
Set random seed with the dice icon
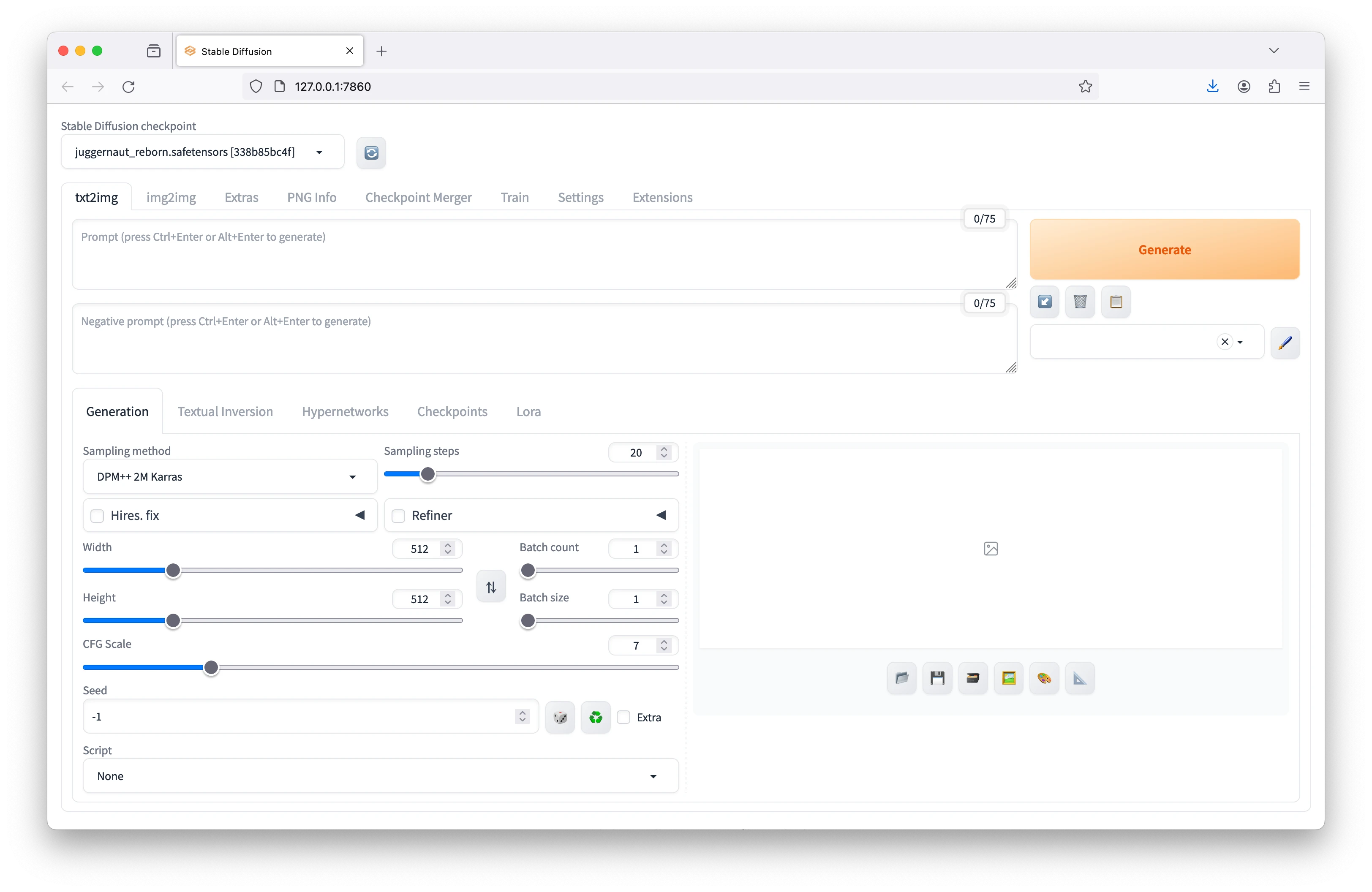point(560,717)
